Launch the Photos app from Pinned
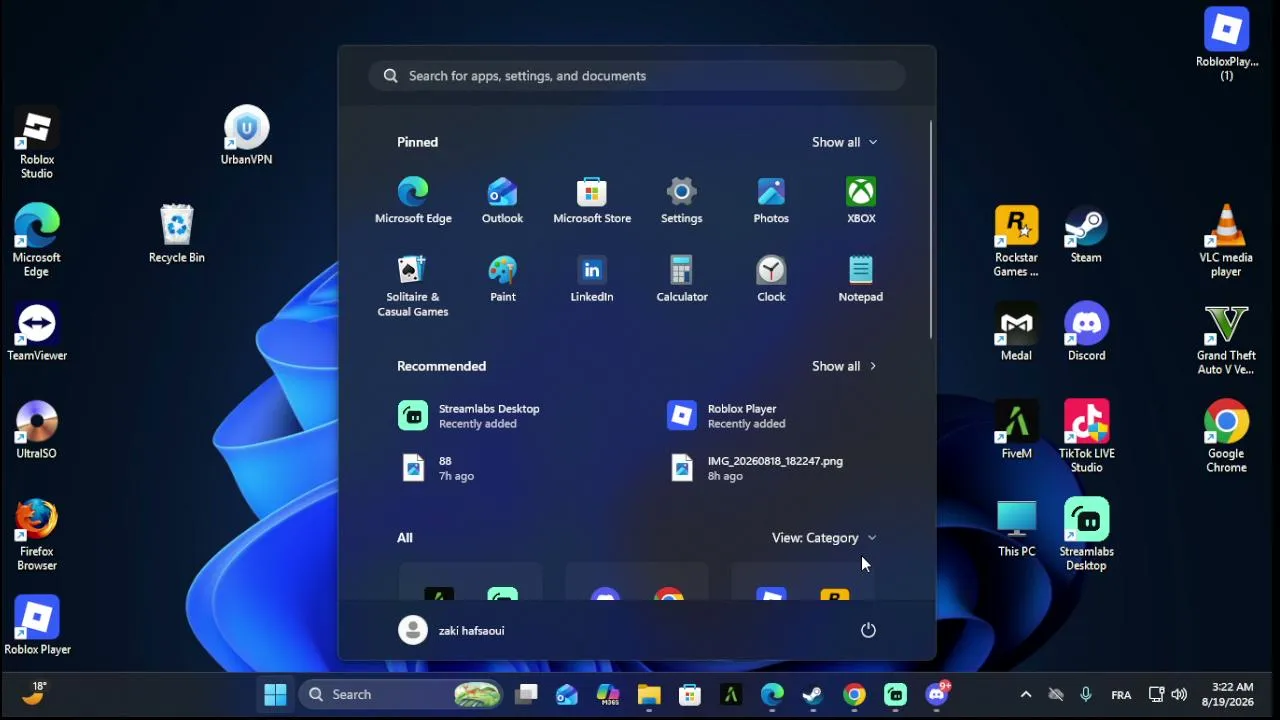The image size is (1280, 720). [771, 200]
